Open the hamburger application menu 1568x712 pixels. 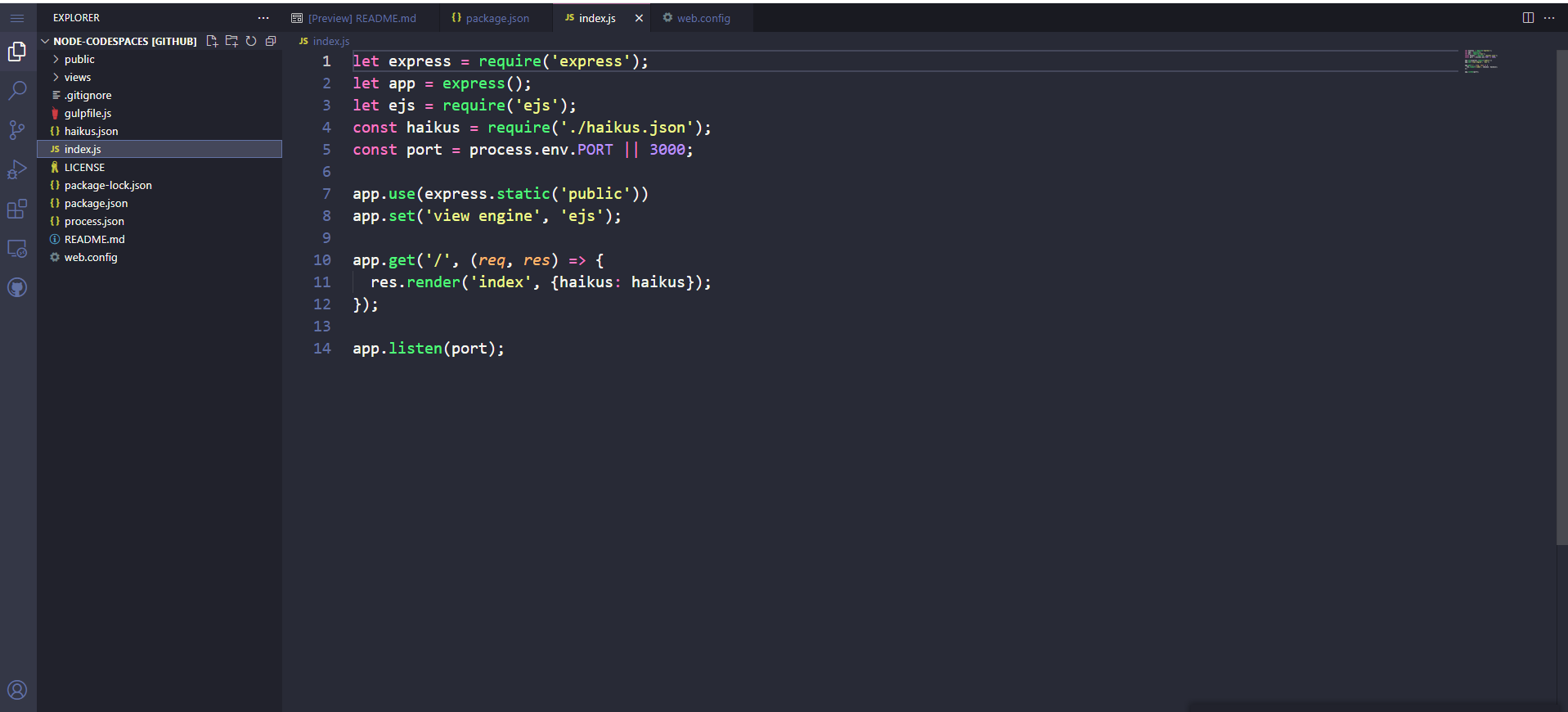pos(17,17)
